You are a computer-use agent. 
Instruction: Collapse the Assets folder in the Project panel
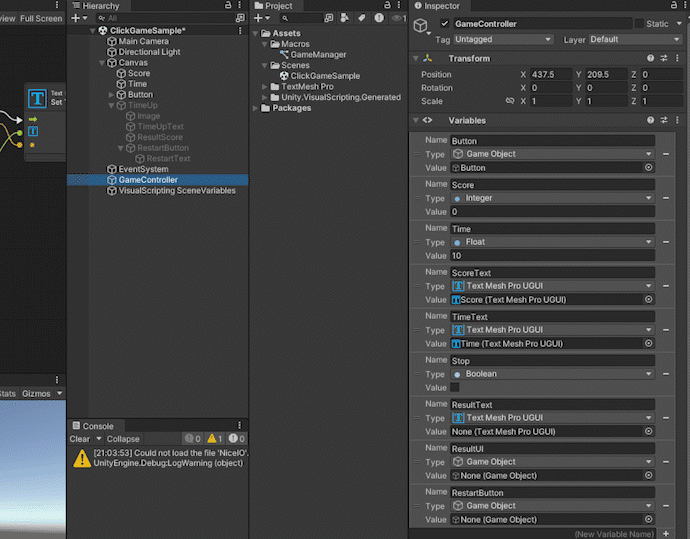255,33
